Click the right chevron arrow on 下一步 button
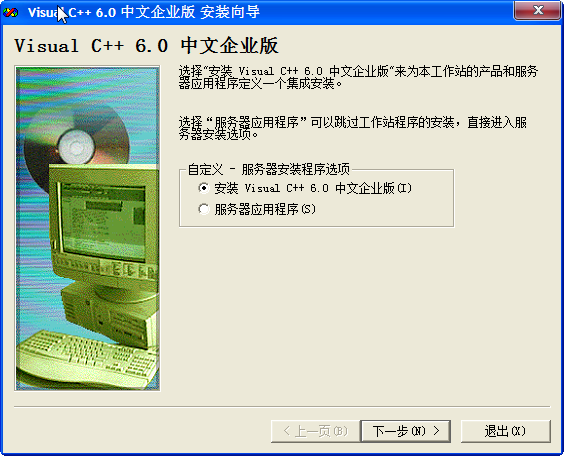 click(436, 430)
